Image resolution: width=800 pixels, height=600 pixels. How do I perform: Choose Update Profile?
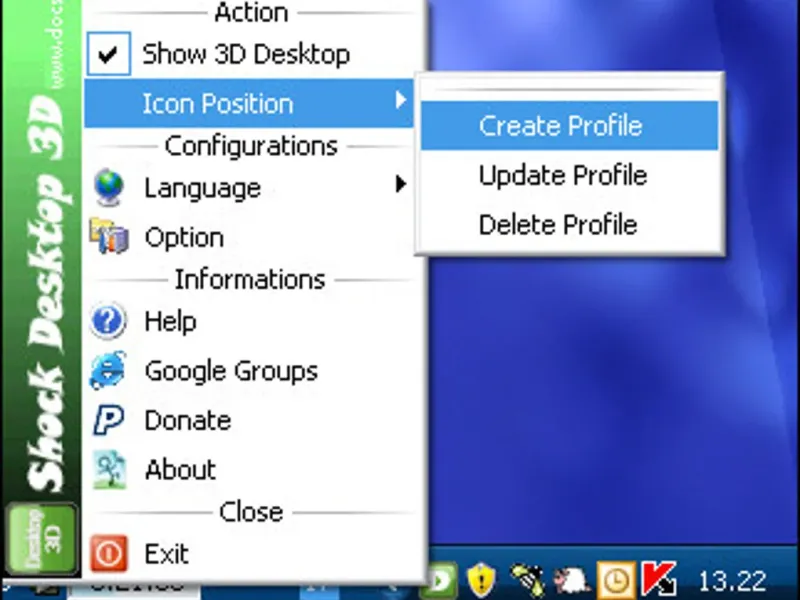pyautogui.click(x=563, y=176)
